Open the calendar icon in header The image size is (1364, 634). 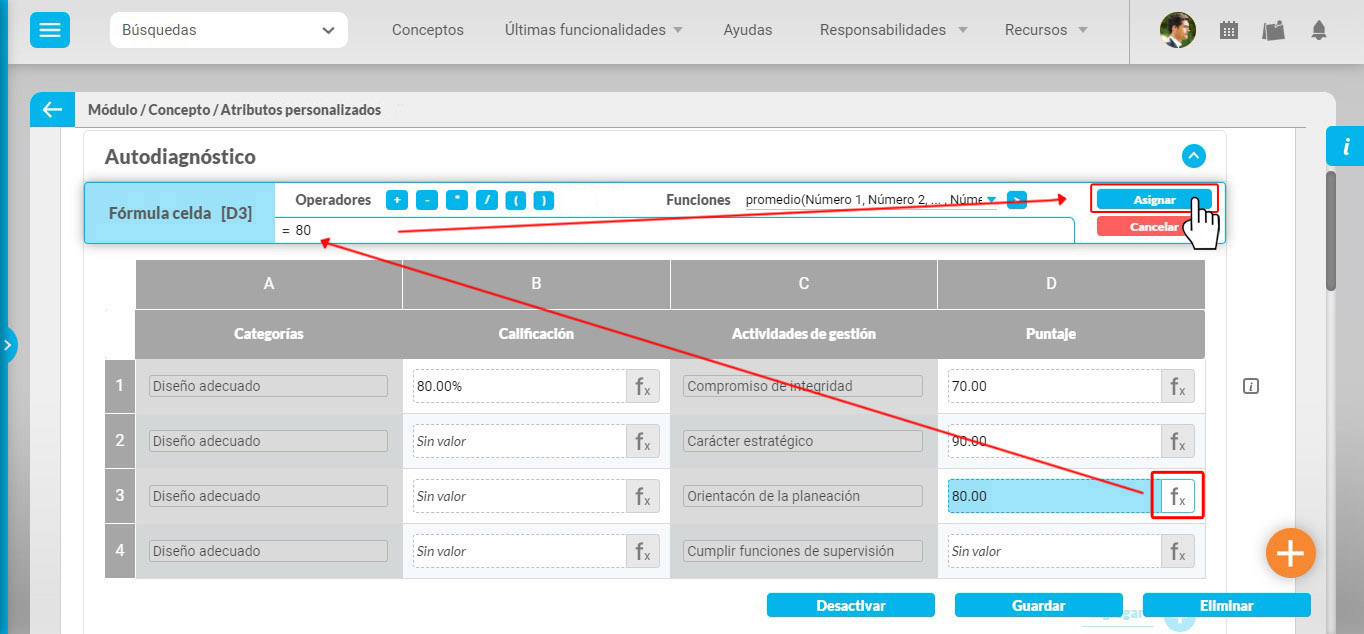[x=1229, y=30]
